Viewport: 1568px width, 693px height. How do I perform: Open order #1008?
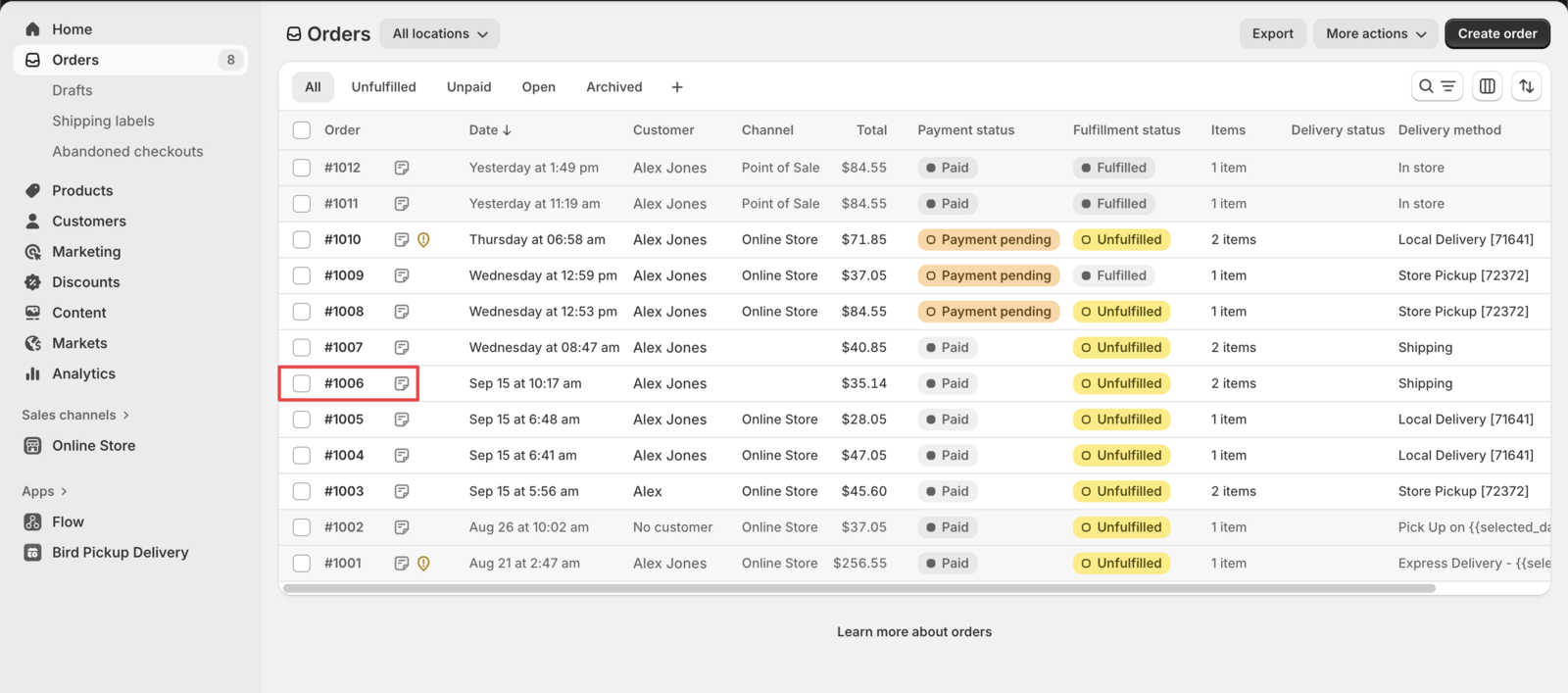click(344, 312)
